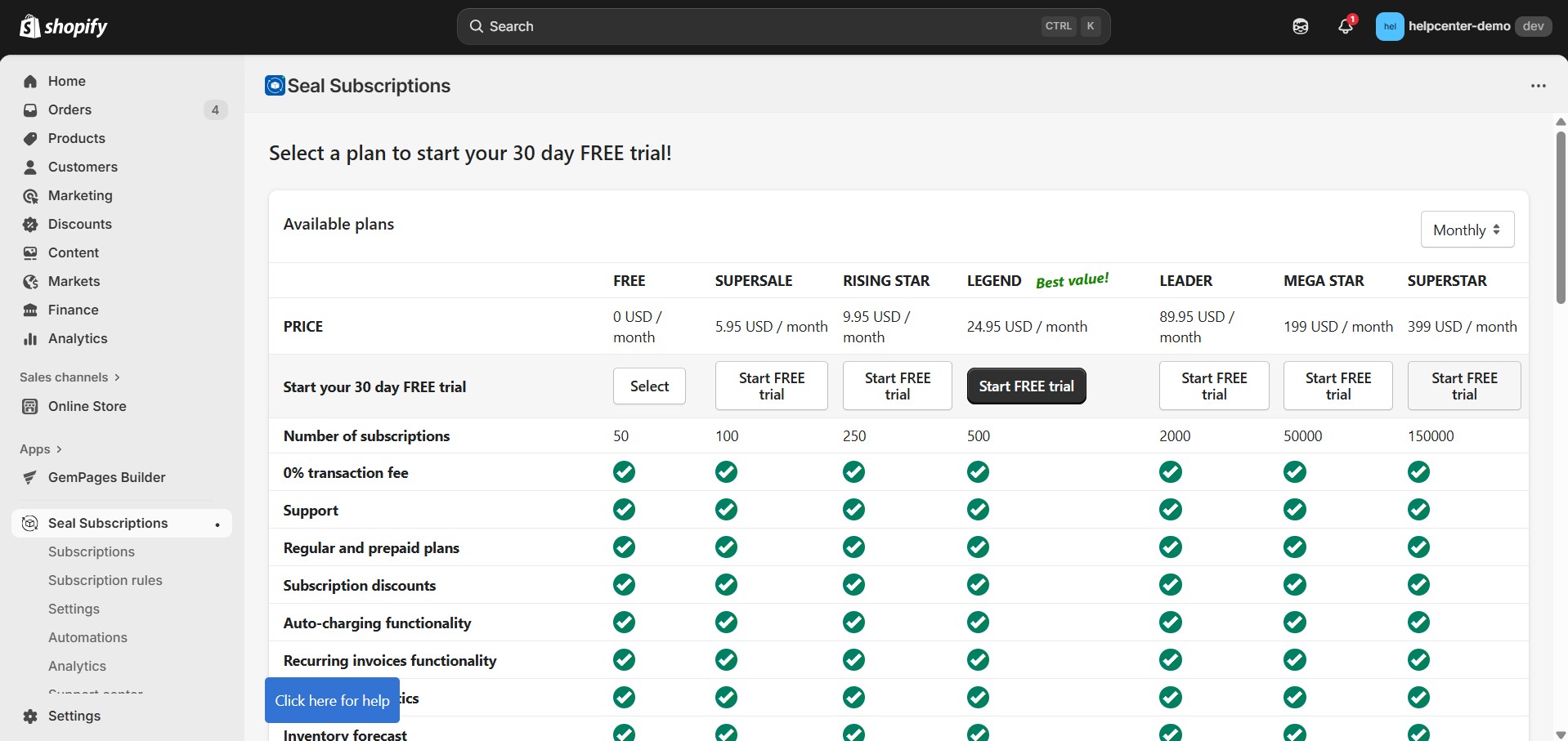Click the blue Click here for help button
The height and width of the screenshot is (741, 1568).
(331, 700)
